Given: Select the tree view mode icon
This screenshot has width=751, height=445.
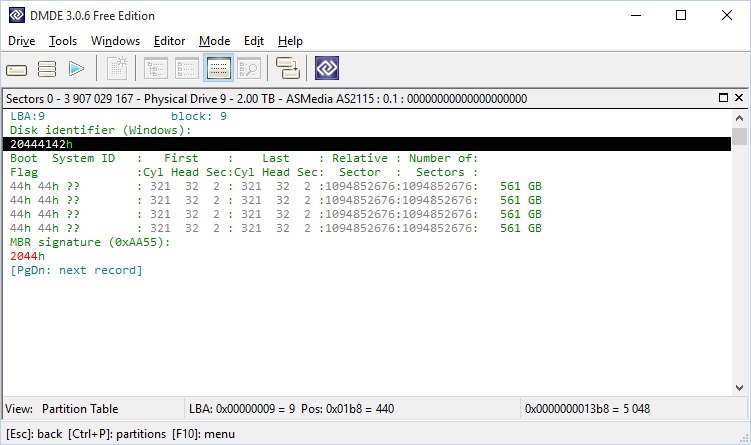Looking at the screenshot, I should [x=156, y=68].
